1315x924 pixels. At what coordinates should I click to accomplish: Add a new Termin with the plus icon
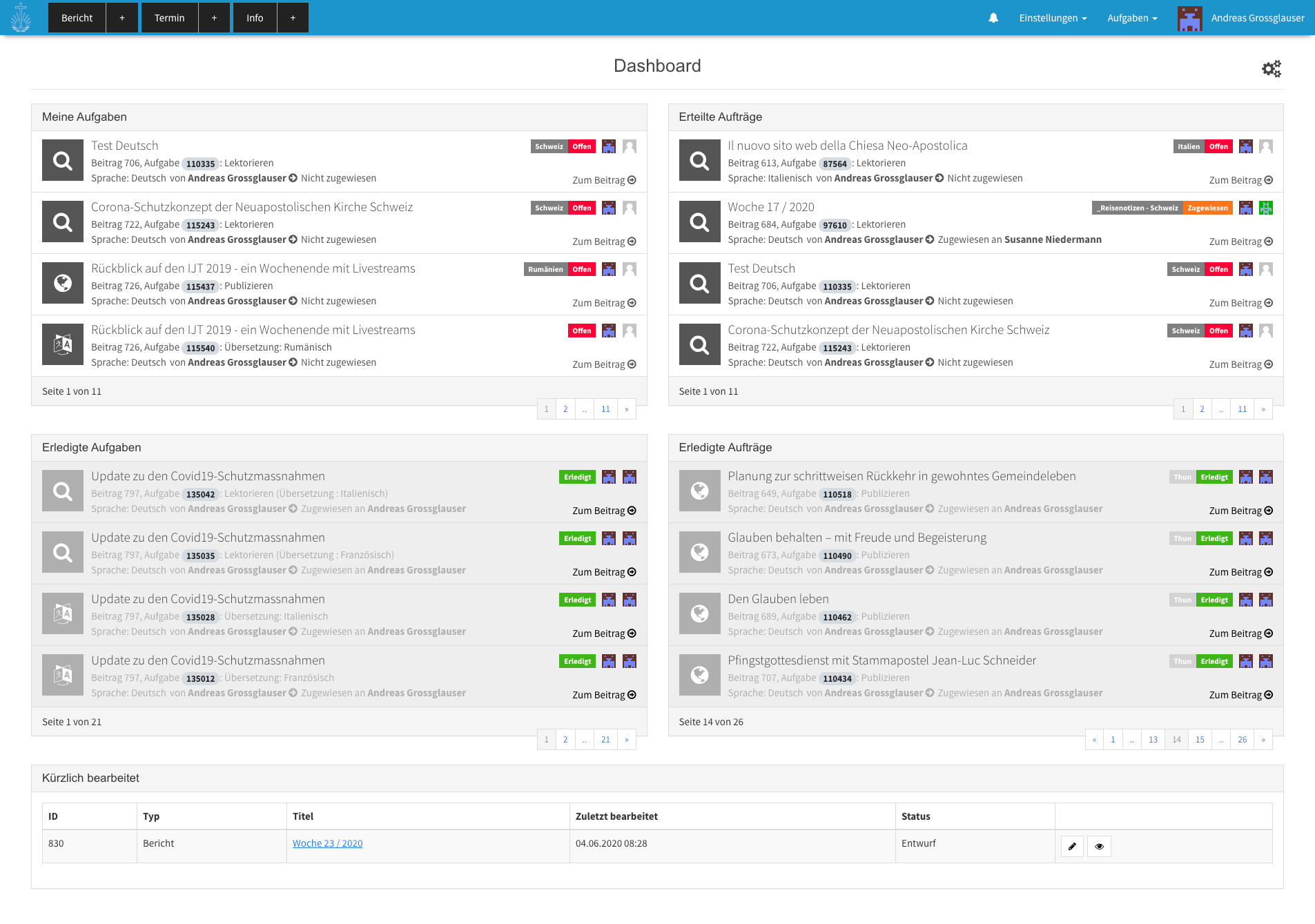(214, 17)
